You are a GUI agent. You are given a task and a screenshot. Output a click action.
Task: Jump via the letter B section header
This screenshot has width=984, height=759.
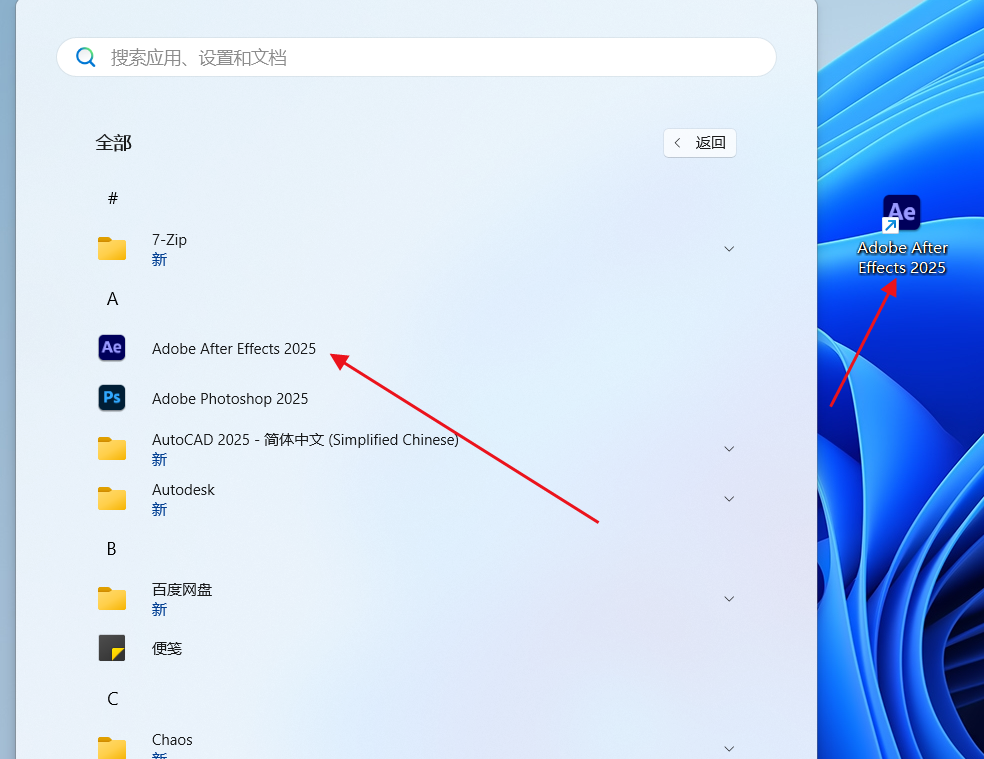[112, 549]
